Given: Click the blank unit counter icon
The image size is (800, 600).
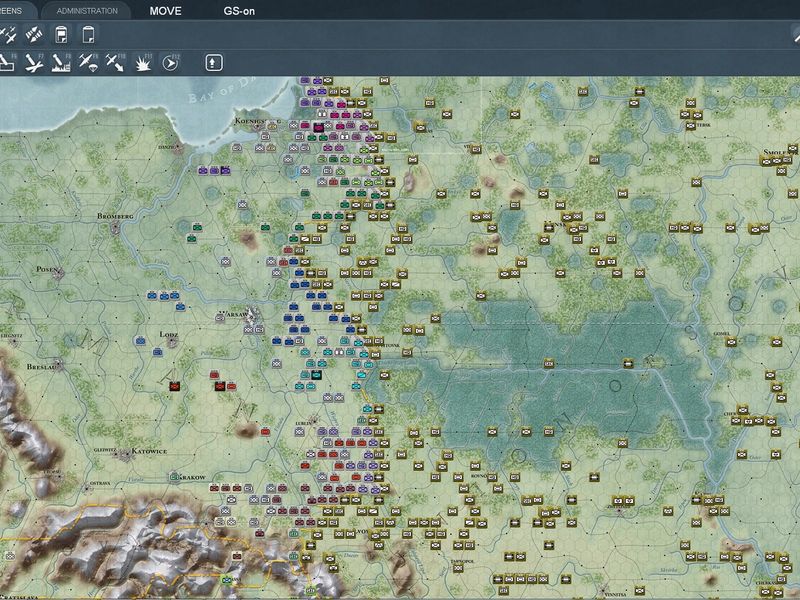Looking at the screenshot, I should (88, 35).
